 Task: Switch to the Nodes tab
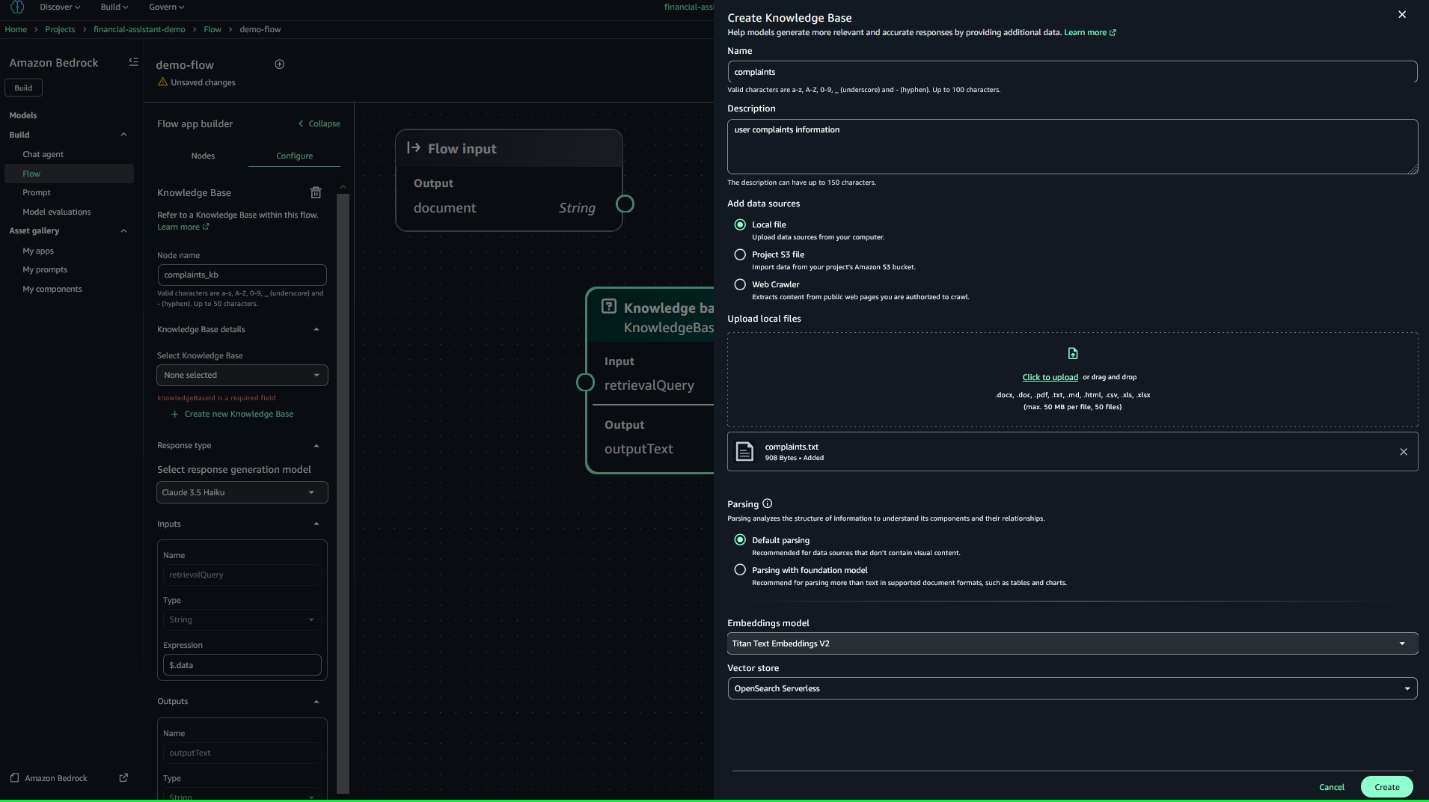203,156
